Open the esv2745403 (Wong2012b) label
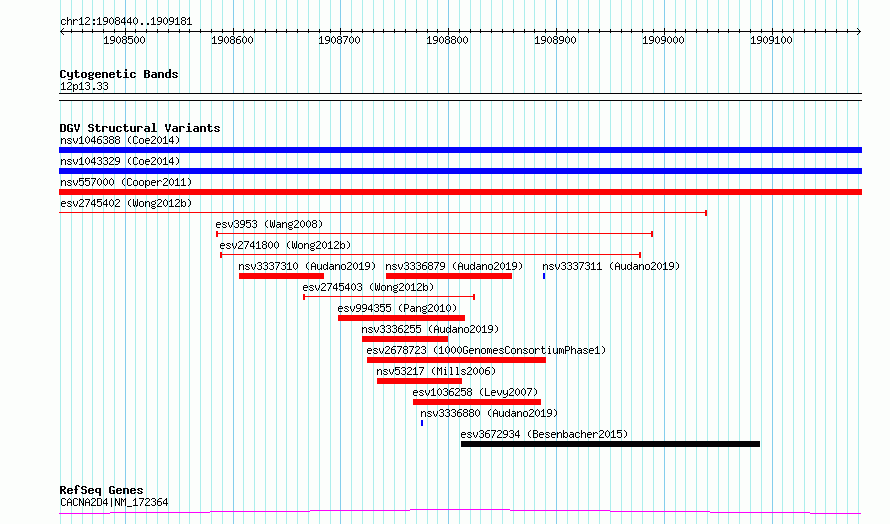Viewport: 890px width, 524px height. [x=368, y=287]
